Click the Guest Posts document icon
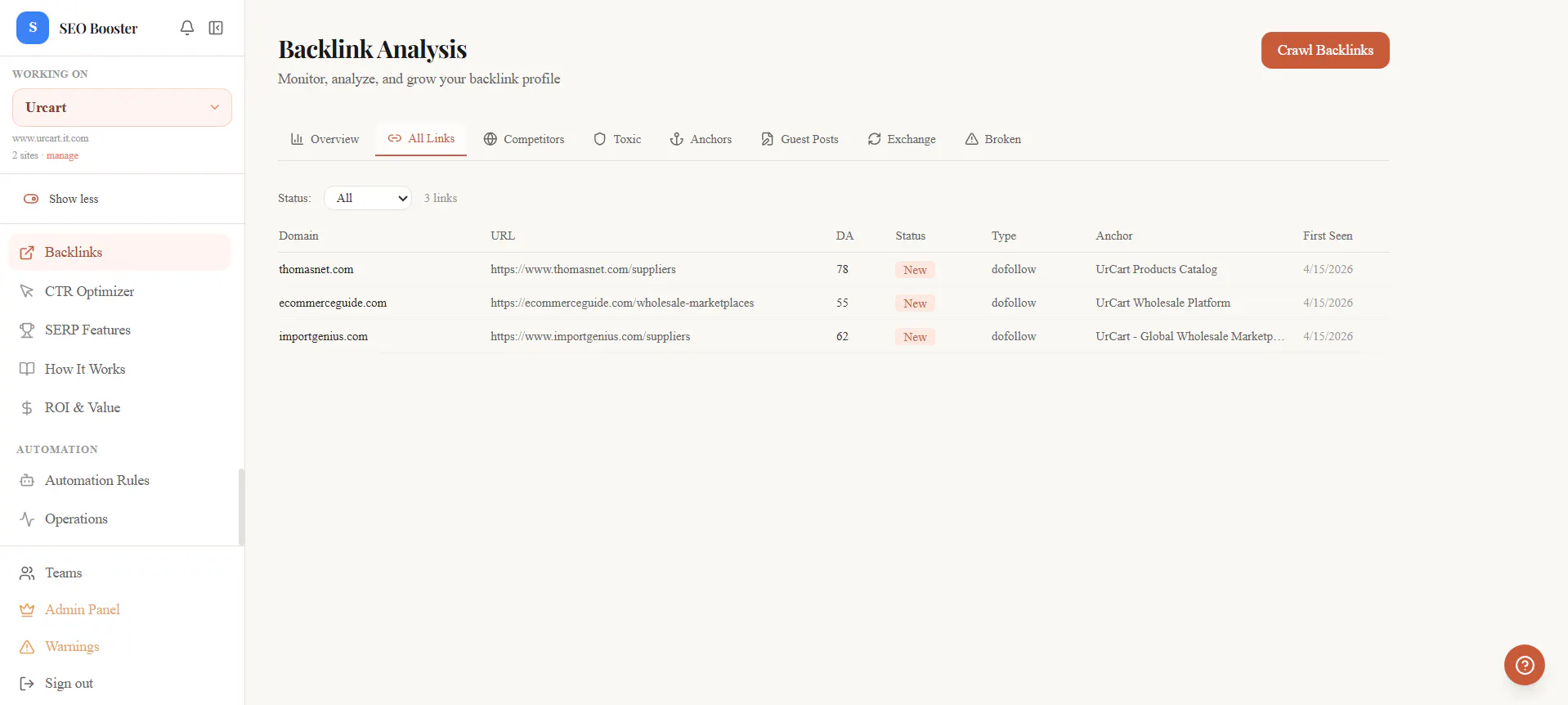Viewport: 1568px width, 705px height. pos(768,139)
